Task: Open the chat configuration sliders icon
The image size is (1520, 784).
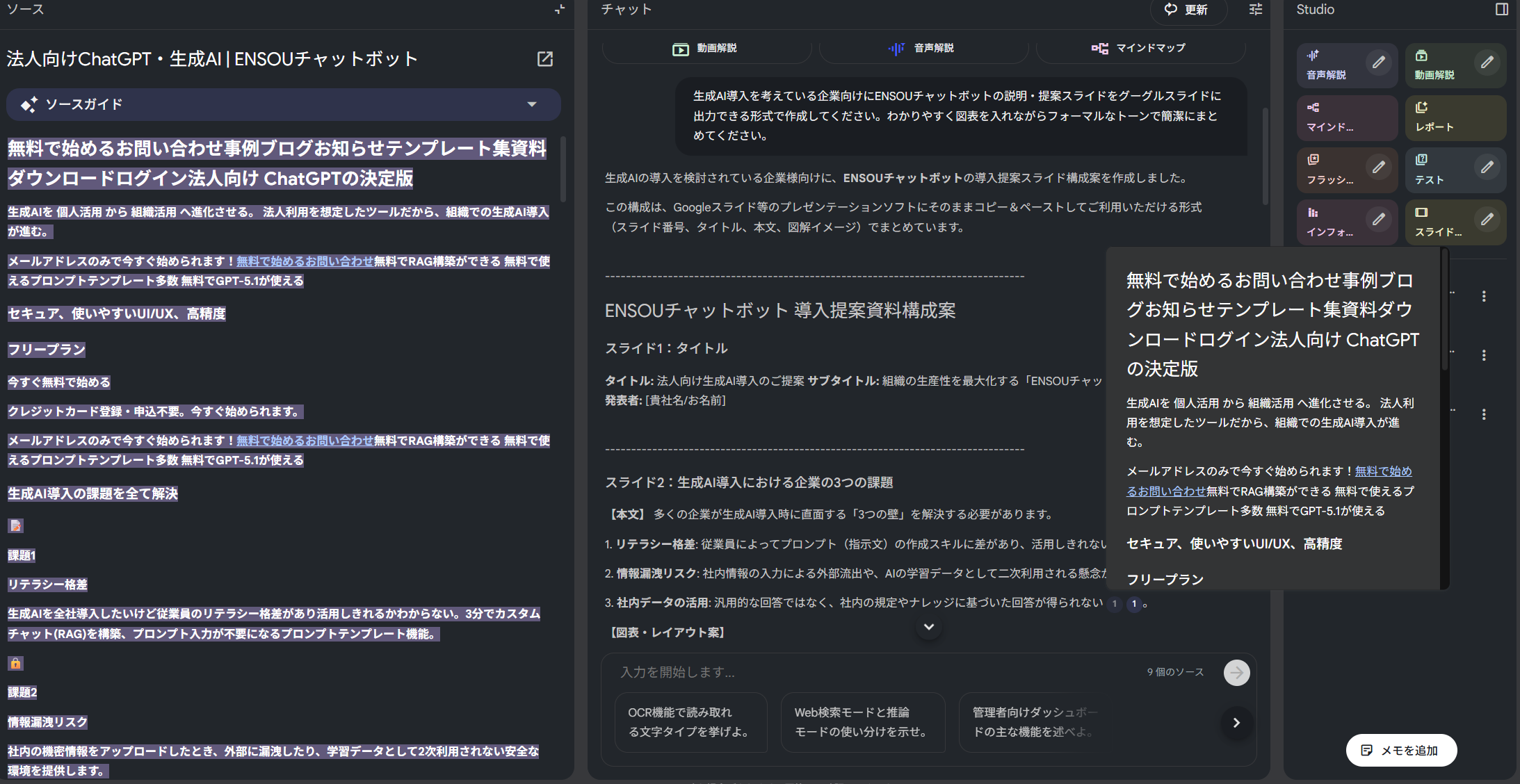Action: (1254, 10)
